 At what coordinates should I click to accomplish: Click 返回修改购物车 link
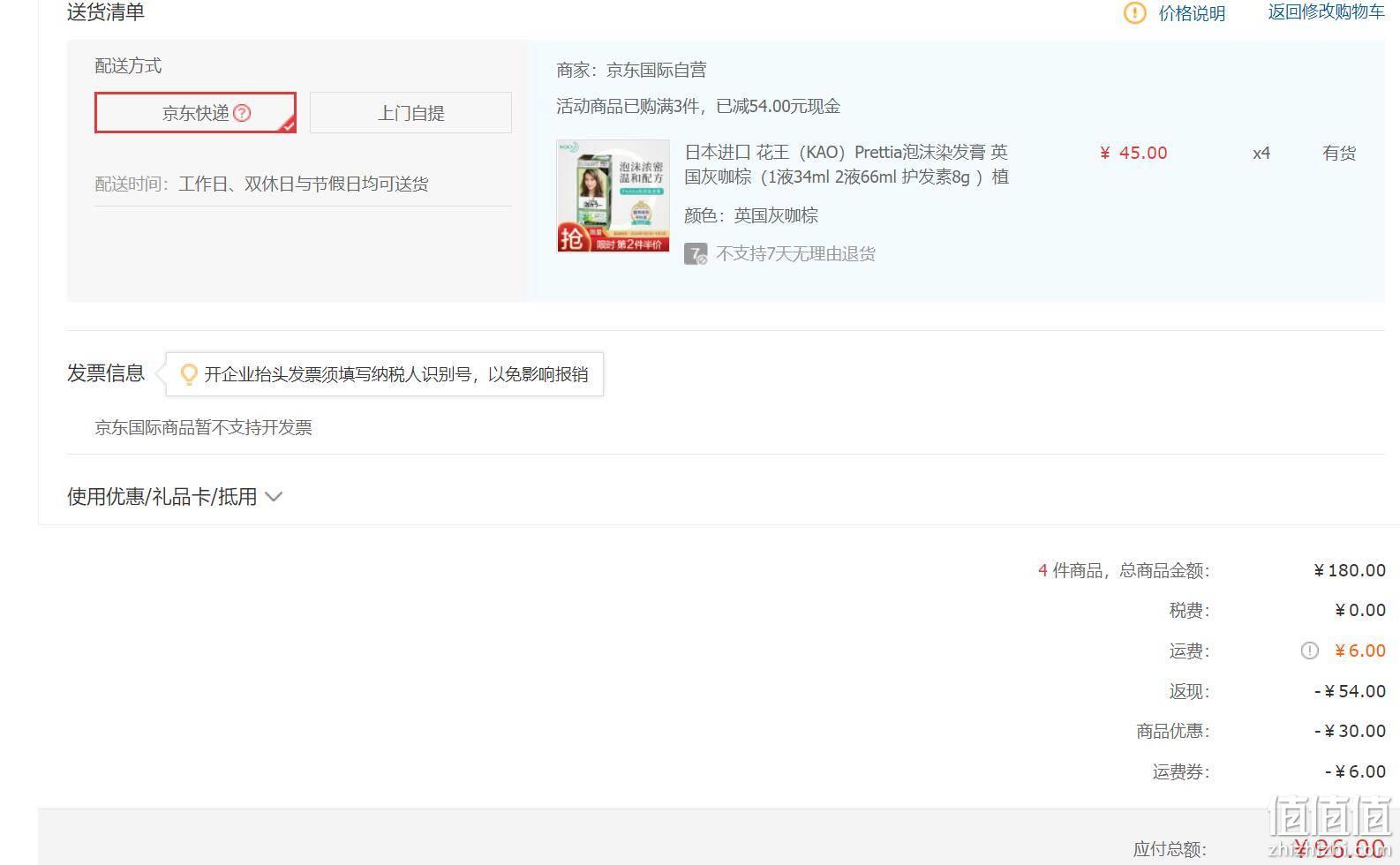(1326, 12)
